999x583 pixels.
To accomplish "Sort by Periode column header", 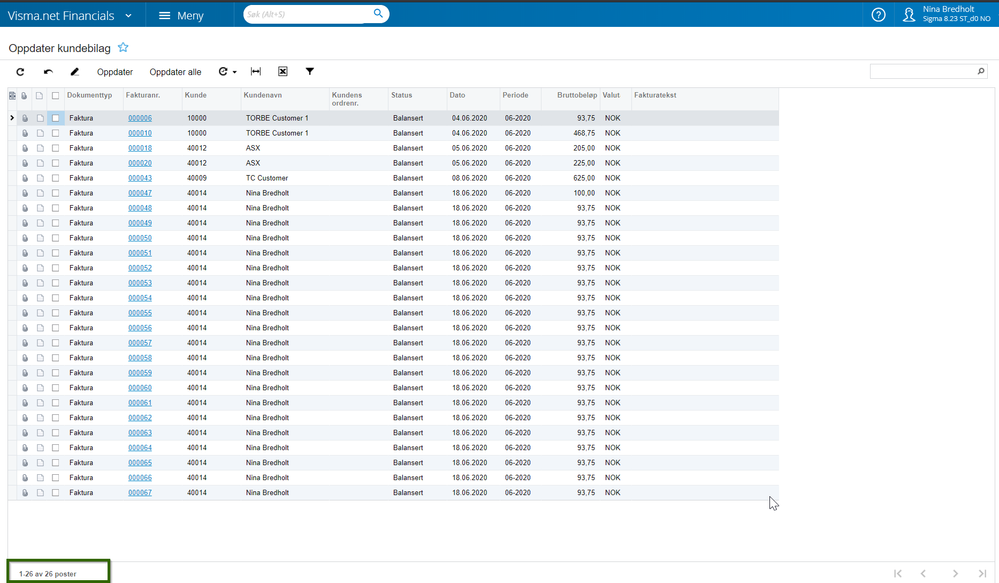I will click(515, 95).
